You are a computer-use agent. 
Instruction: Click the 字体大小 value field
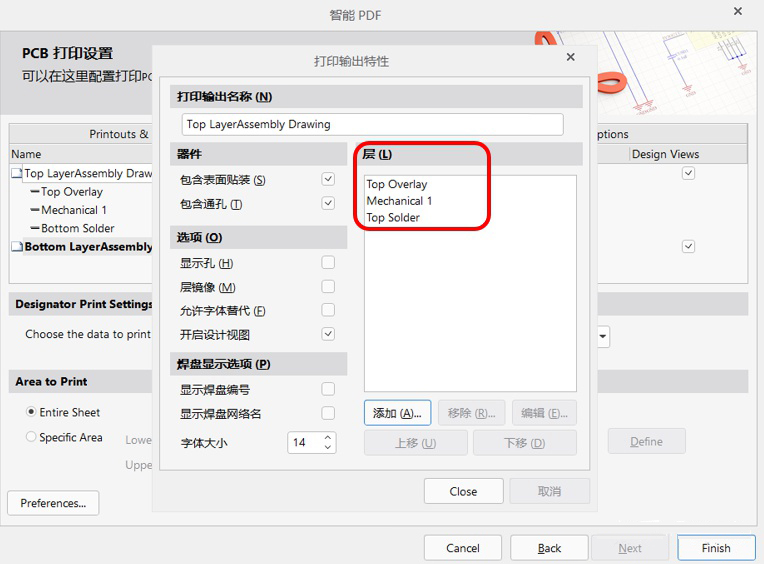point(305,442)
